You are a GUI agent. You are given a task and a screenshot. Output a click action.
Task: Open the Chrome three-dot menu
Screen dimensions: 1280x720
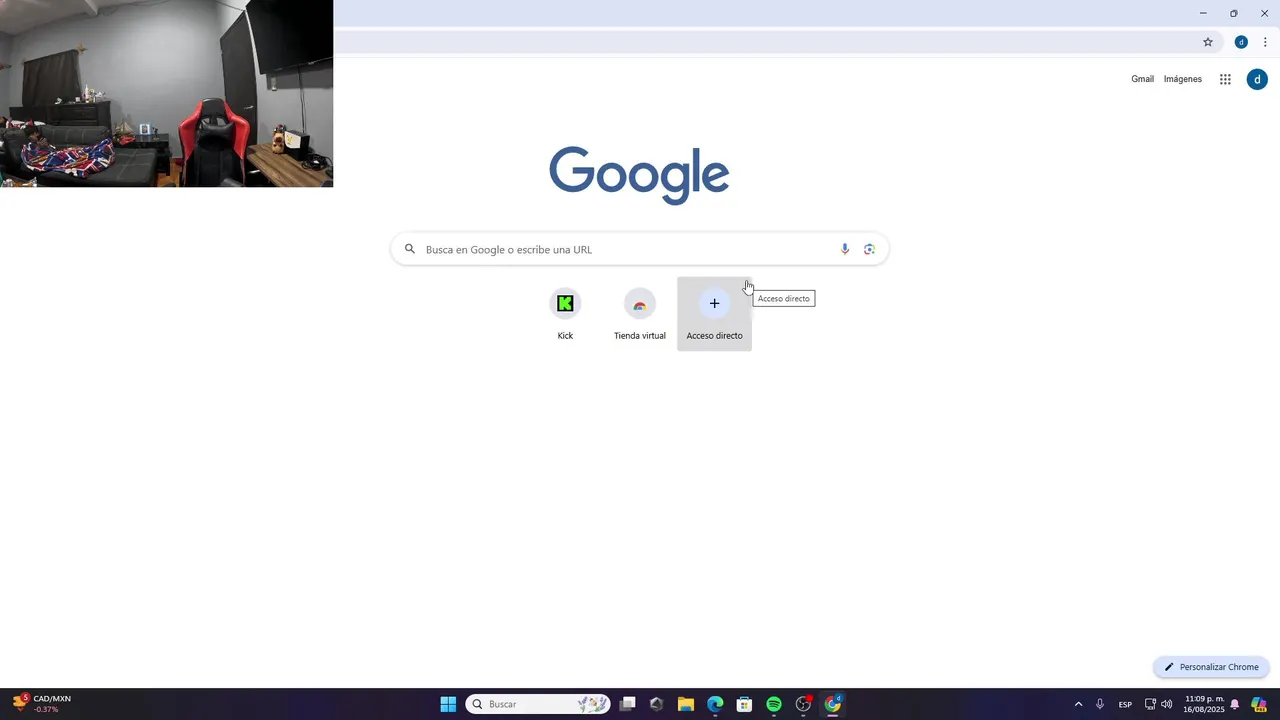pos(1265,42)
